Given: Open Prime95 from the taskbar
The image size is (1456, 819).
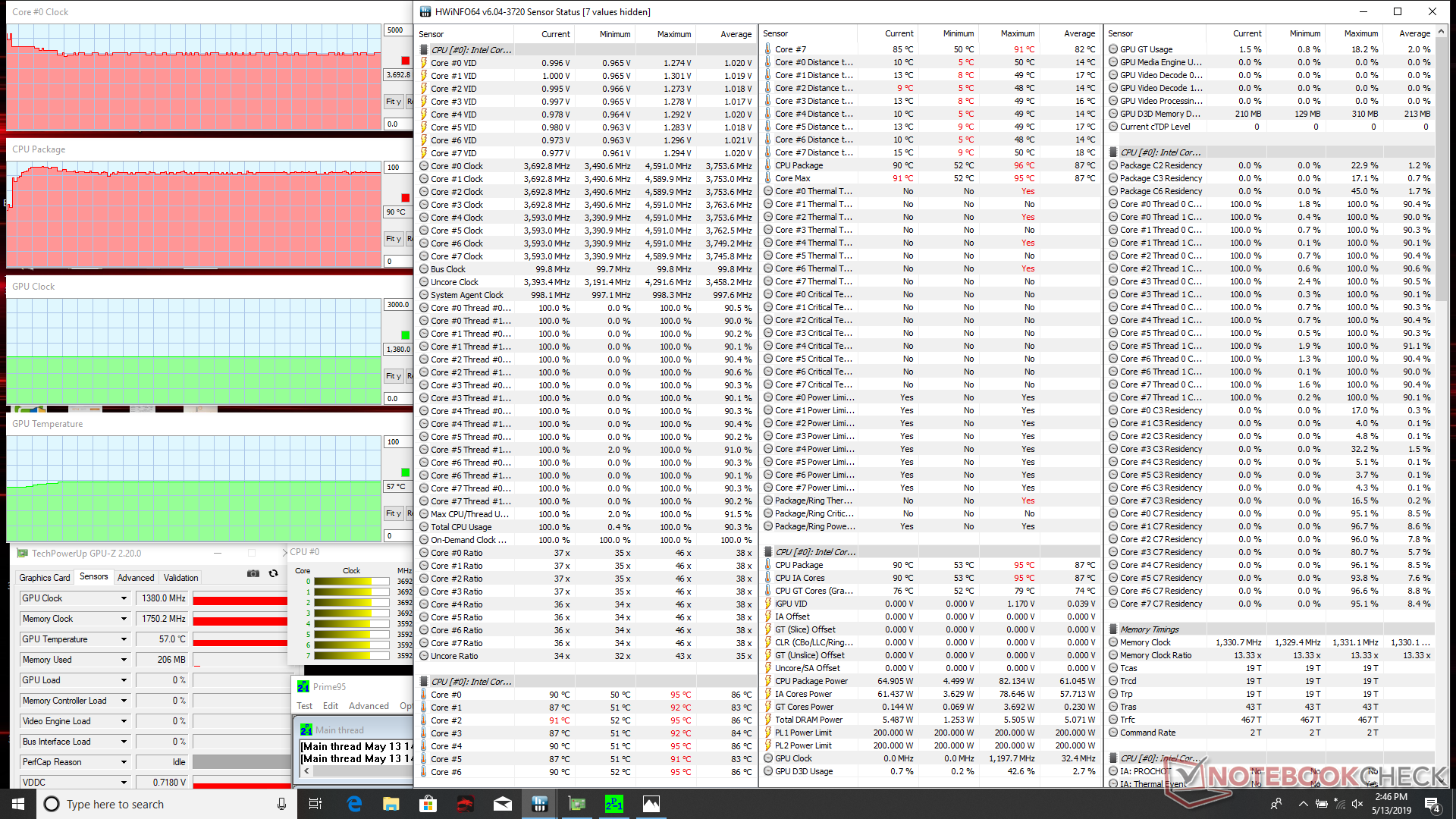Looking at the screenshot, I should pos(613,804).
